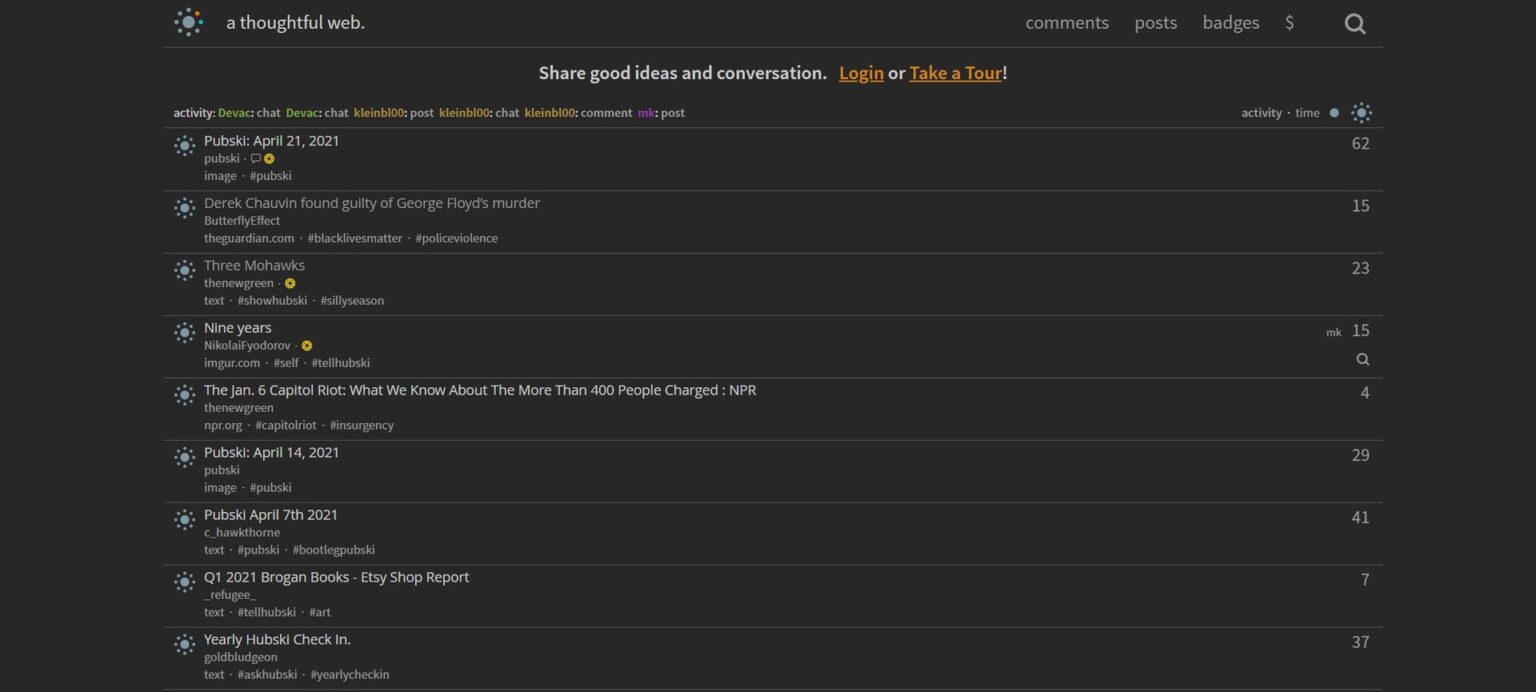
Task: Click the small magnifier under the Nine years score
Action: point(1364,358)
